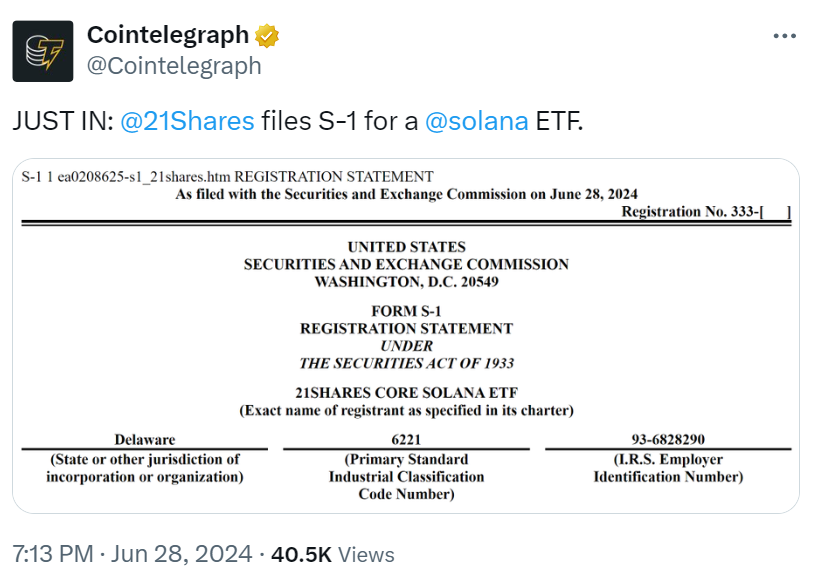Screen dimensions: 823x588
Task: Open the embedded SEC filing image
Action: (x=406, y=336)
